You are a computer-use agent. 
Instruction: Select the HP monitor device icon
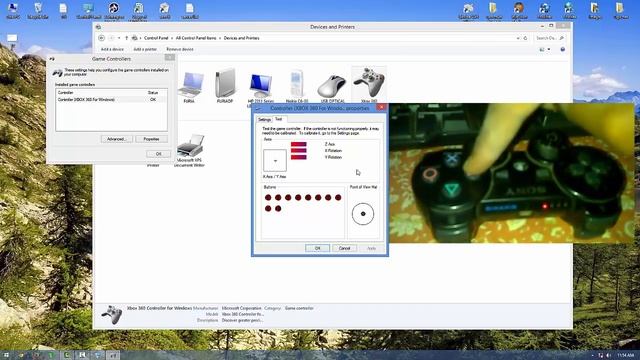click(260, 88)
